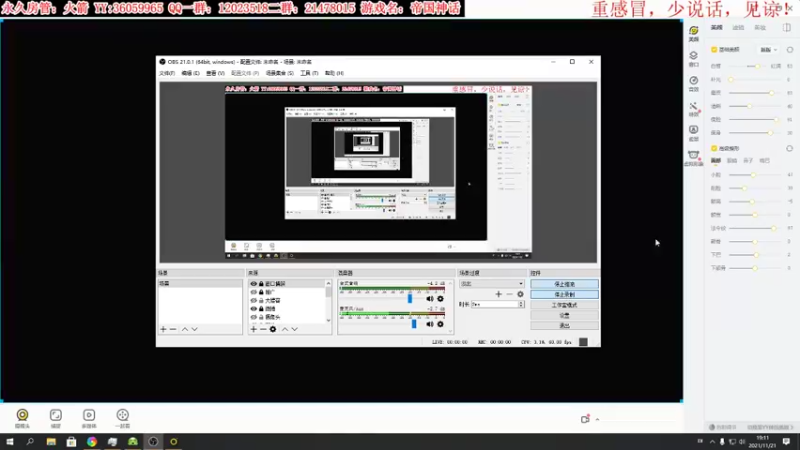Reset 基础美颜 settings with circular icon
This screenshot has height=450, width=800.
click(790, 49)
